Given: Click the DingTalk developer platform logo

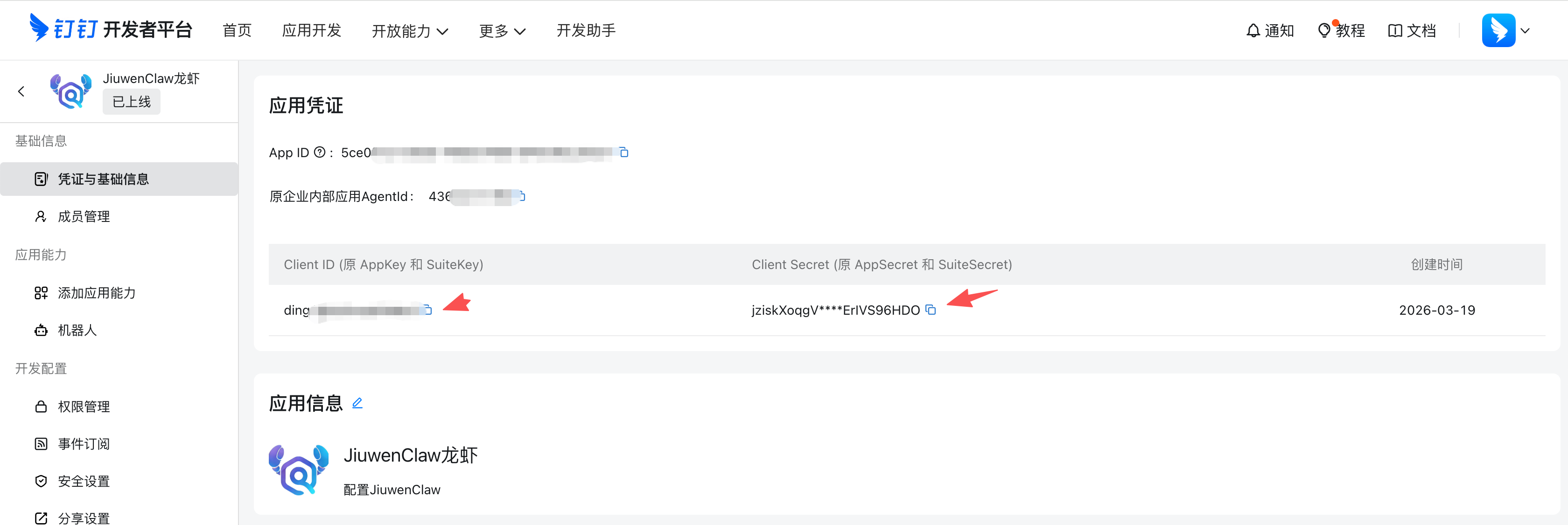Looking at the screenshot, I should pos(111,28).
